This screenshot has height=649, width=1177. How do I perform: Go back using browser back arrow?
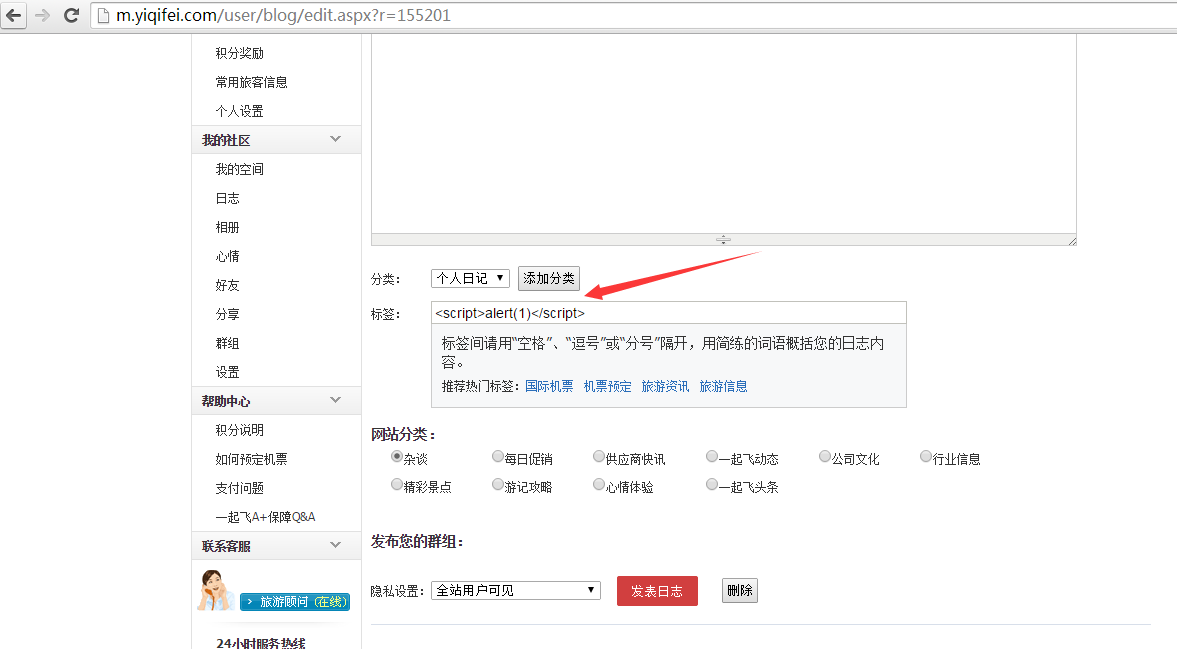(14, 15)
